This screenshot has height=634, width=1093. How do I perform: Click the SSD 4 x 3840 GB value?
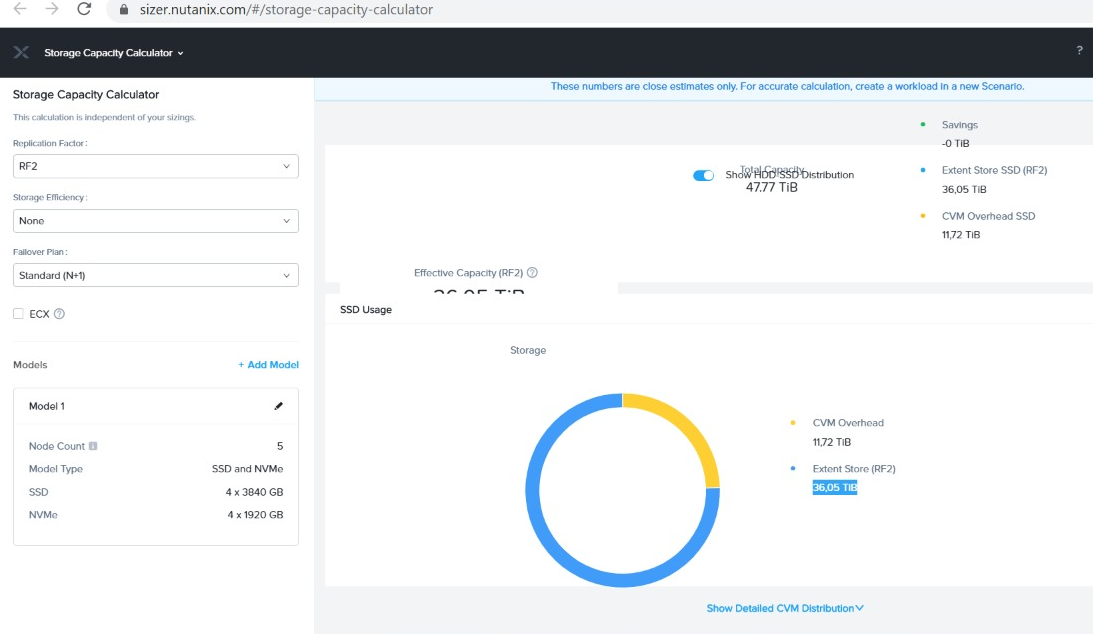(254, 492)
